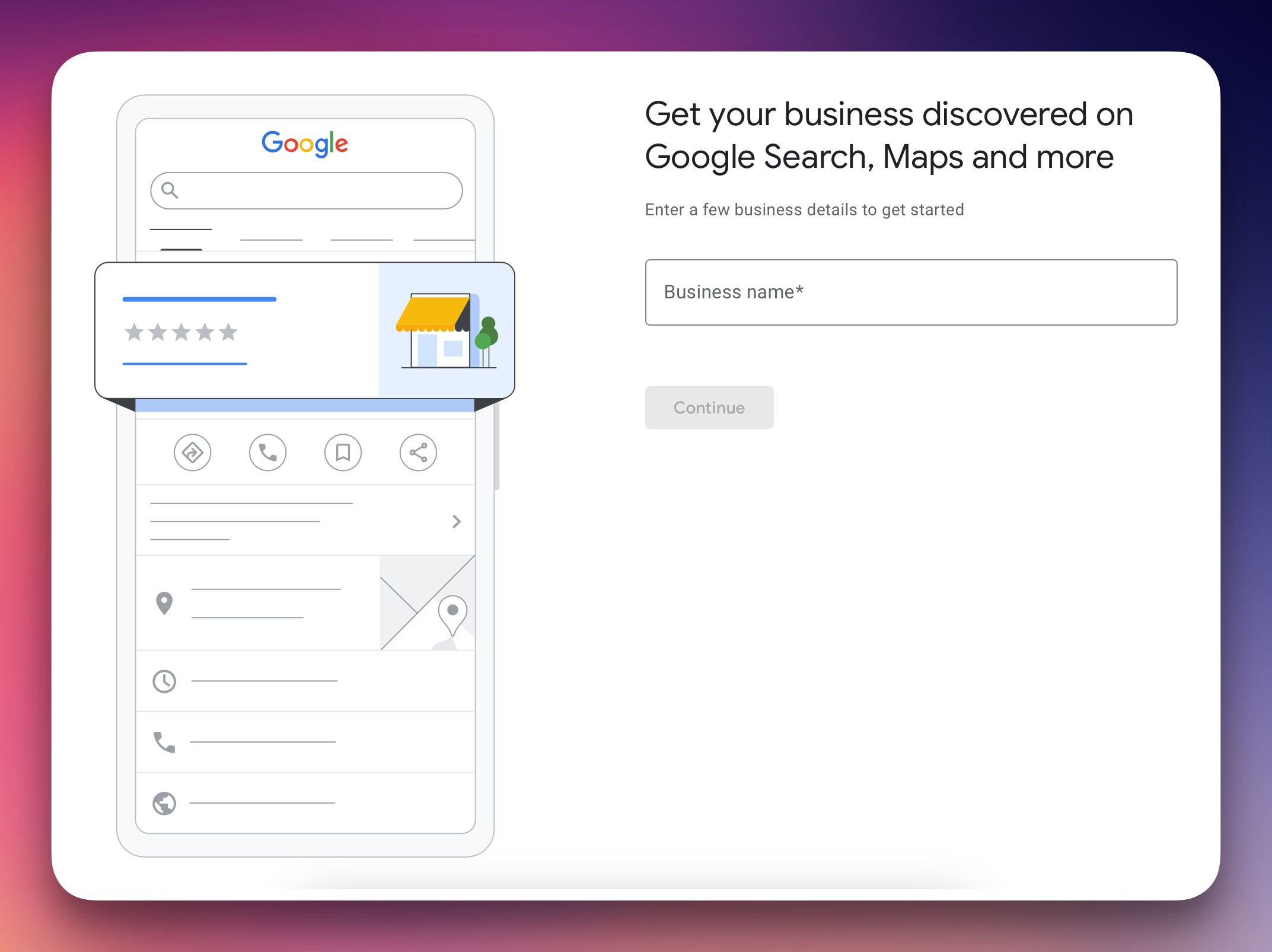Click the bookmark save icon
The width and height of the screenshot is (1272, 952).
click(x=343, y=453)
